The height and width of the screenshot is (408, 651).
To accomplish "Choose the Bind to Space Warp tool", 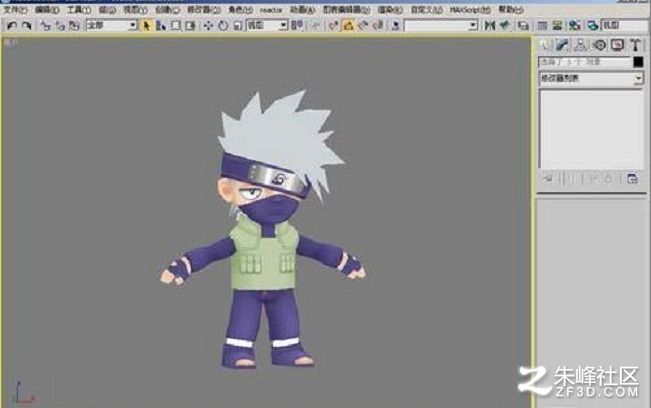I will pyautogui.click(x=74, y=26).
